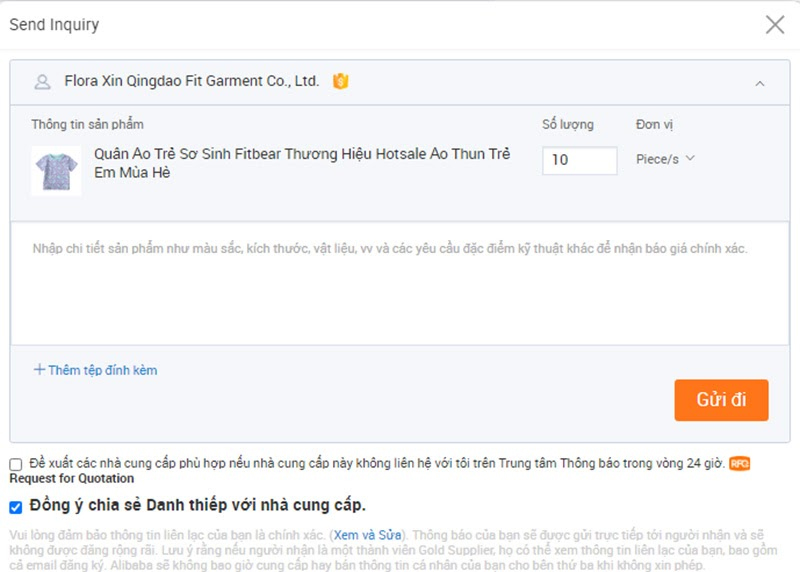Click the quantity field showing 10
The width and height of the screenshot is (800, 572).
[x=579, y=160]
